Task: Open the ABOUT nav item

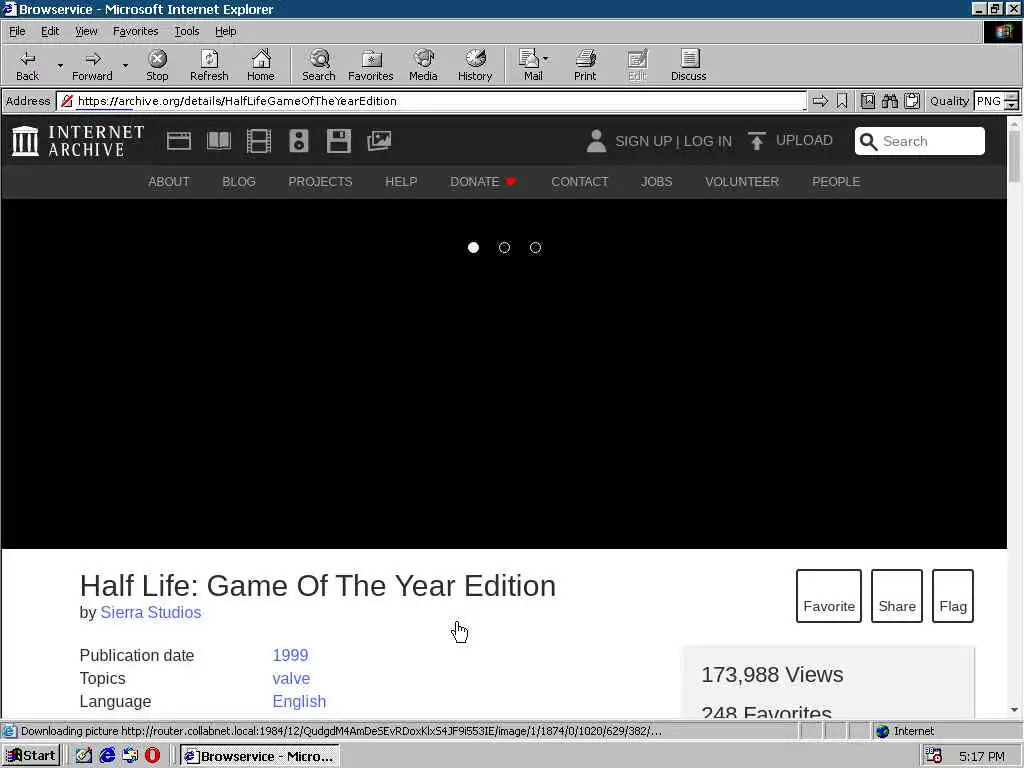Action: click(x=168, y=182)
